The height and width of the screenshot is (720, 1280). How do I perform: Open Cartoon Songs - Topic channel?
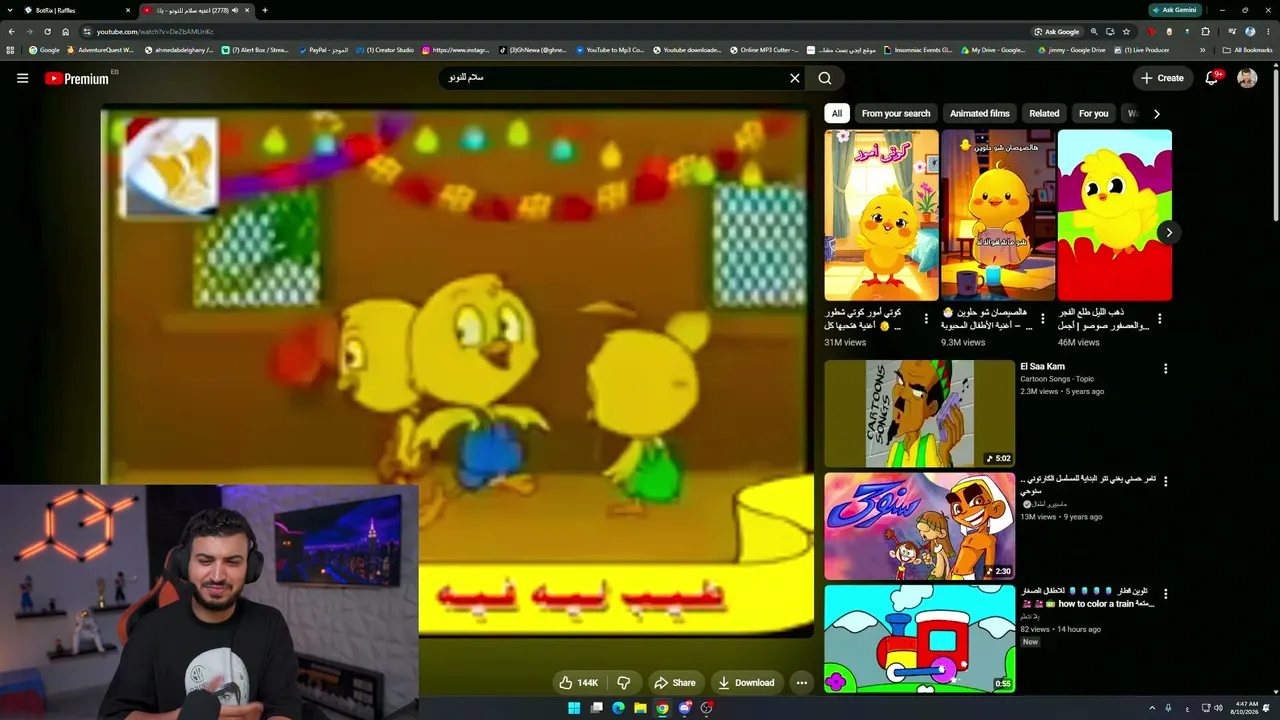(1057, 379)
